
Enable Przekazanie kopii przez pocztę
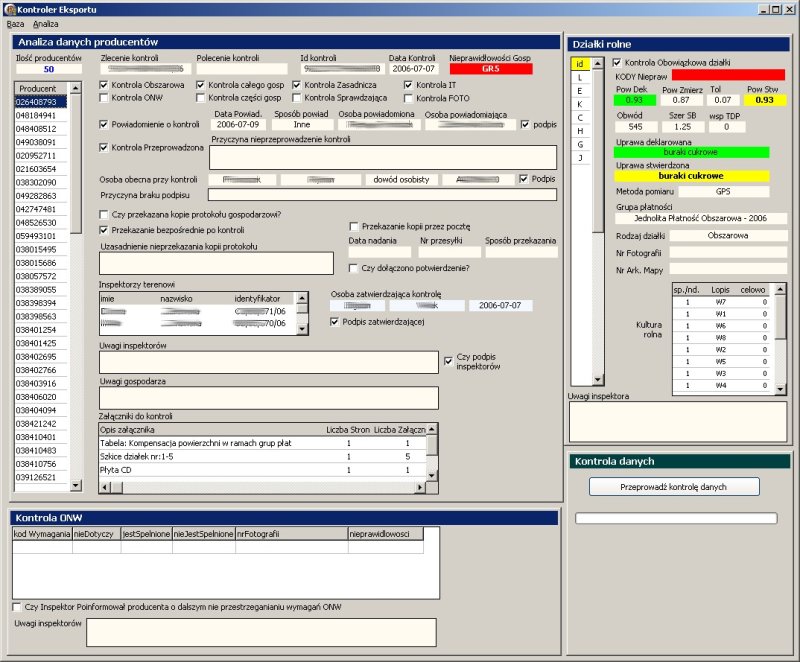(354, 226)
